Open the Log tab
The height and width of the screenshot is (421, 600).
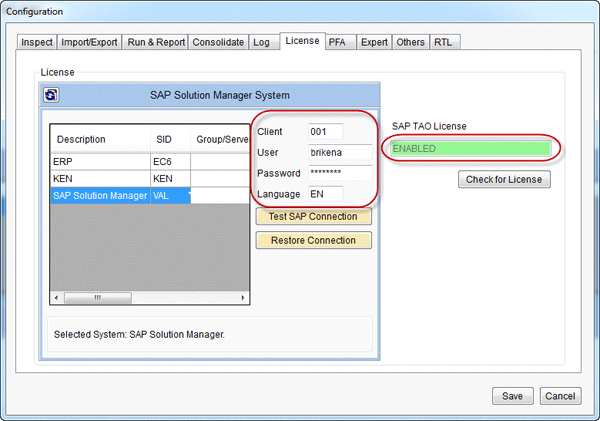[x=262, y=43]
